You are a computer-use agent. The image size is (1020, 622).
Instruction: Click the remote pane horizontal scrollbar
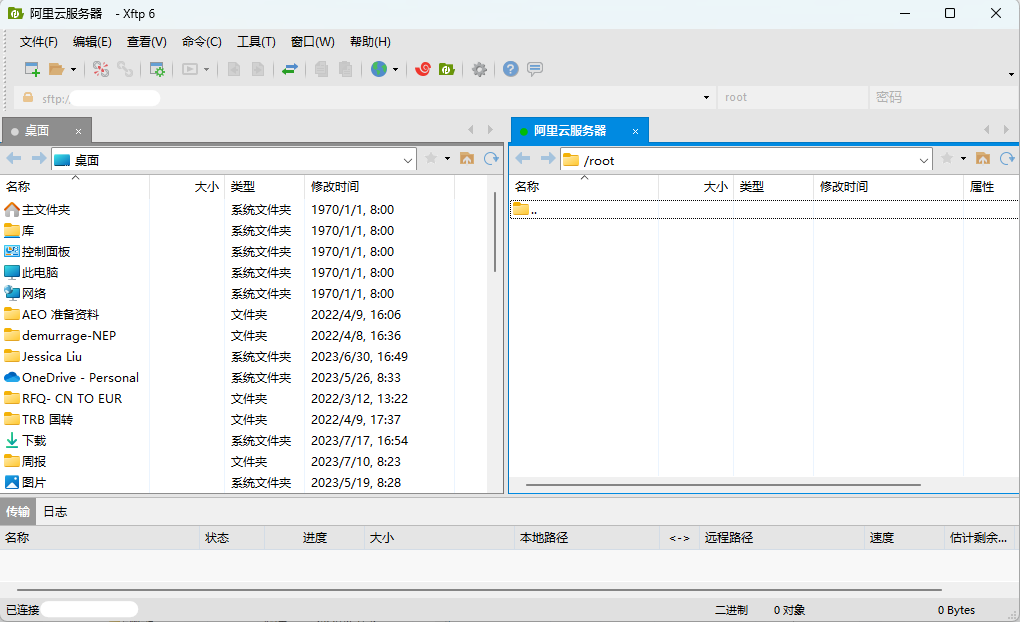click(x=723, y=485)
